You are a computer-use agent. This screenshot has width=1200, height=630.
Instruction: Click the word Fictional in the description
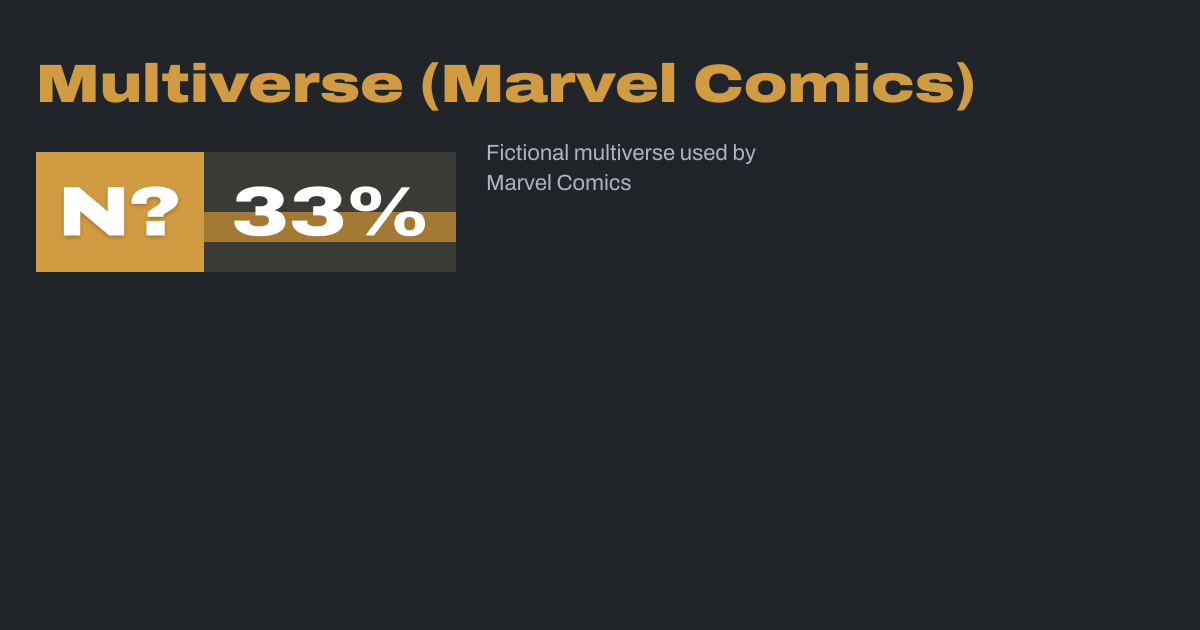(527, 153)
